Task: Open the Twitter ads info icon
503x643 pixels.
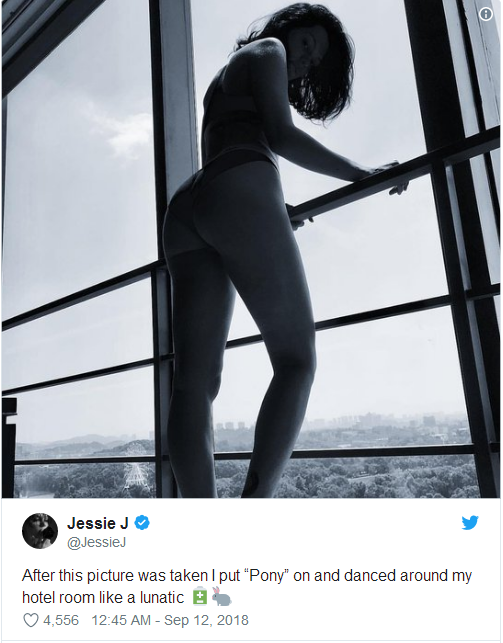Action: pos(486,14)
